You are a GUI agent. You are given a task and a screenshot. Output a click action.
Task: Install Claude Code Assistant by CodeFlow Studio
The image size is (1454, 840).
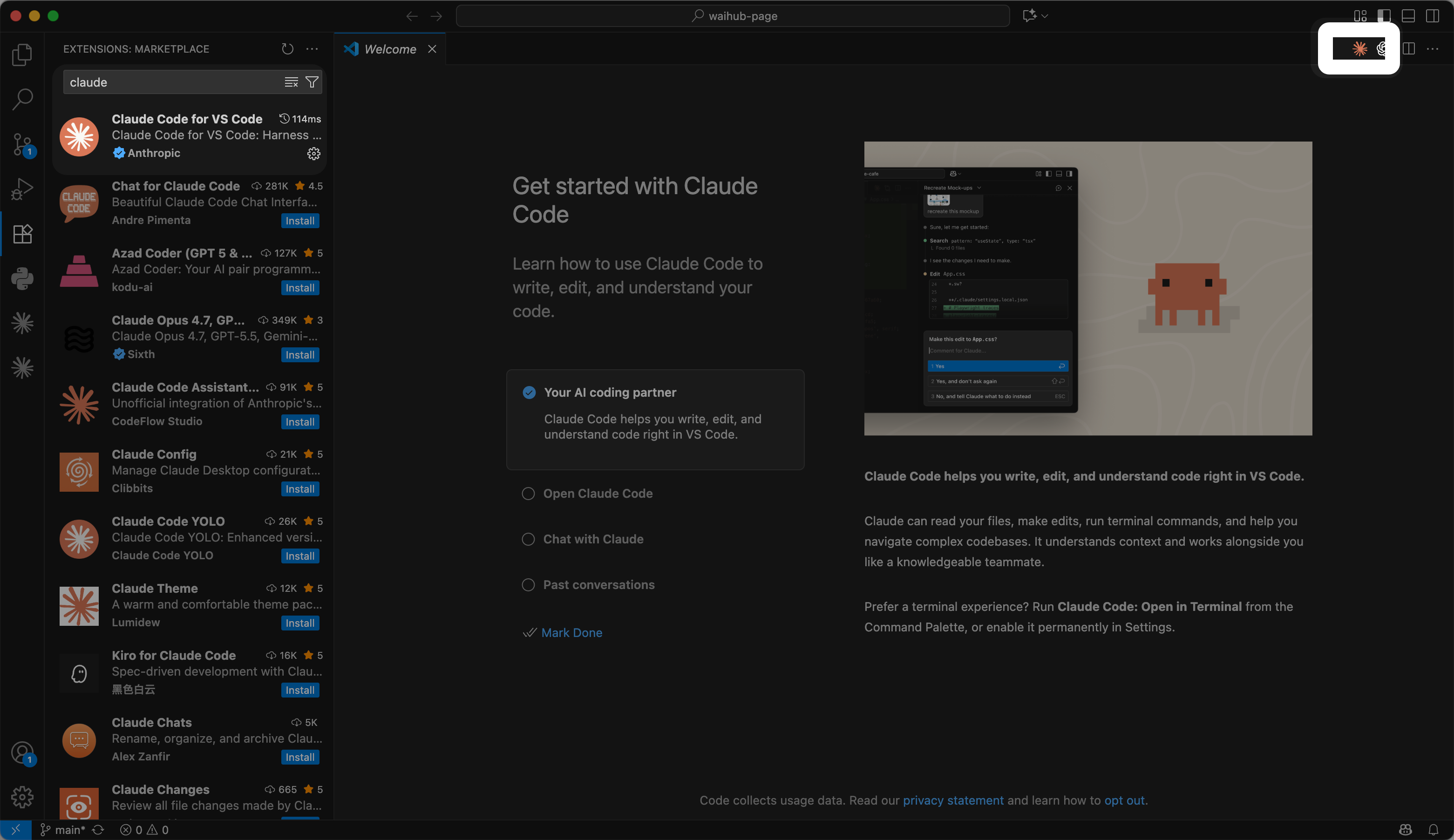pos(300,422)
